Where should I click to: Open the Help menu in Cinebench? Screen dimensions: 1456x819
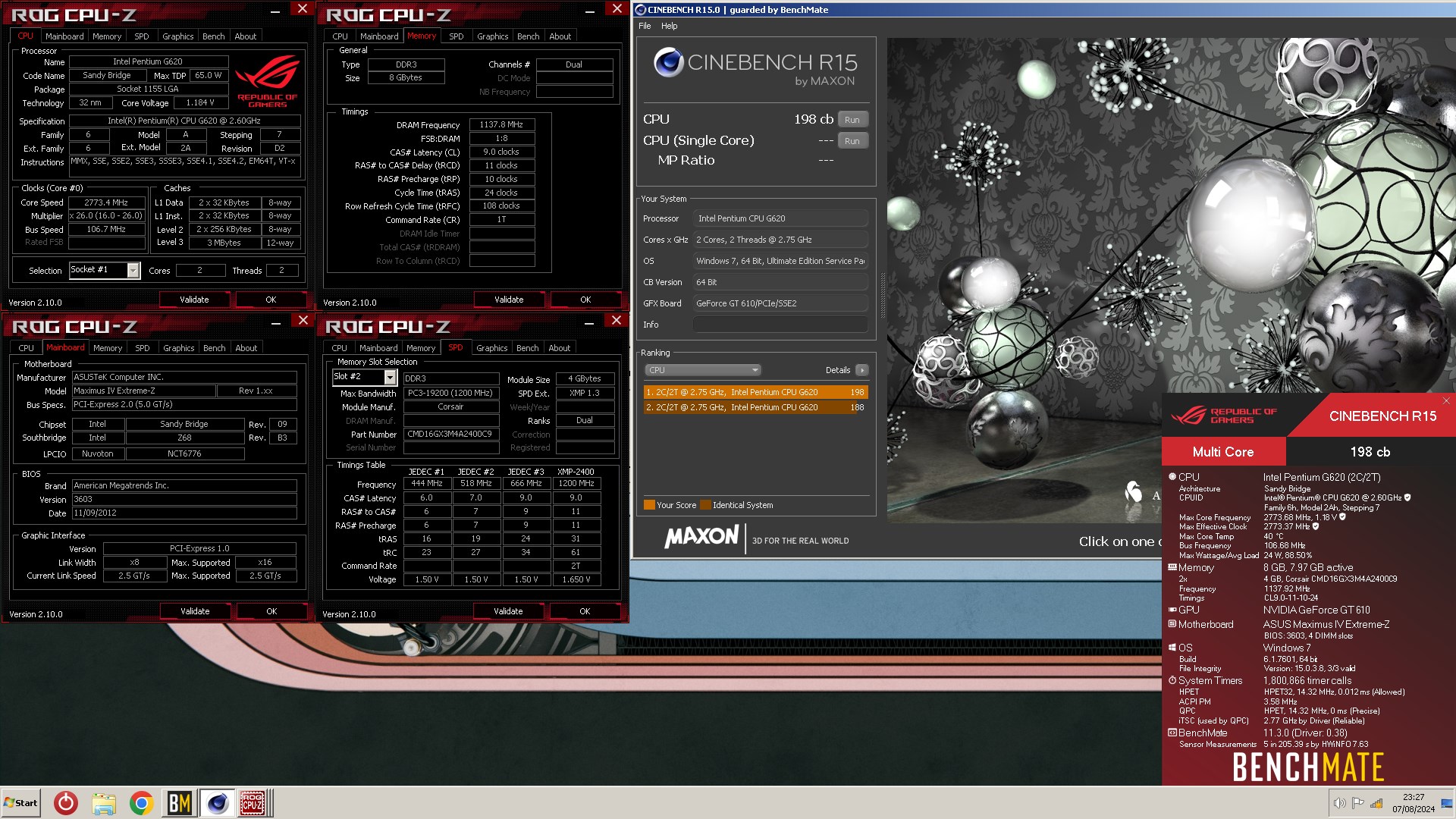[669, 26]
